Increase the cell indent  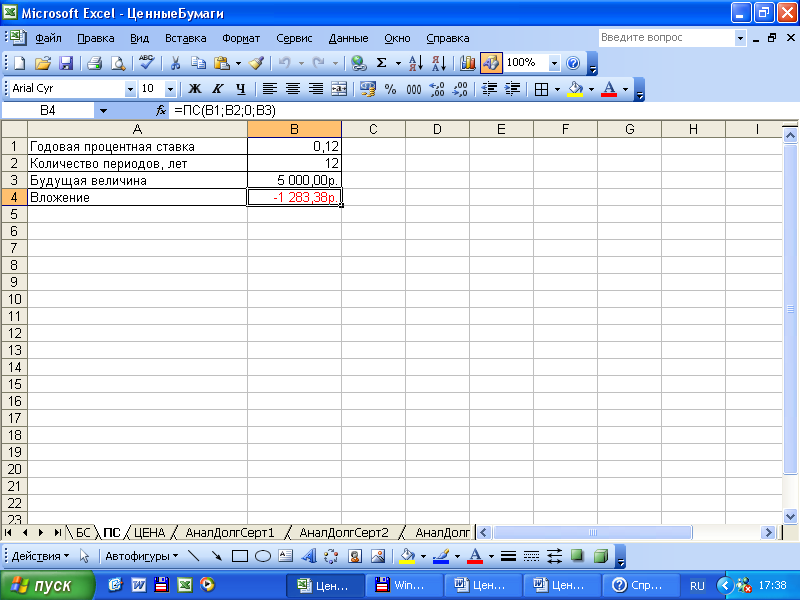512,89
